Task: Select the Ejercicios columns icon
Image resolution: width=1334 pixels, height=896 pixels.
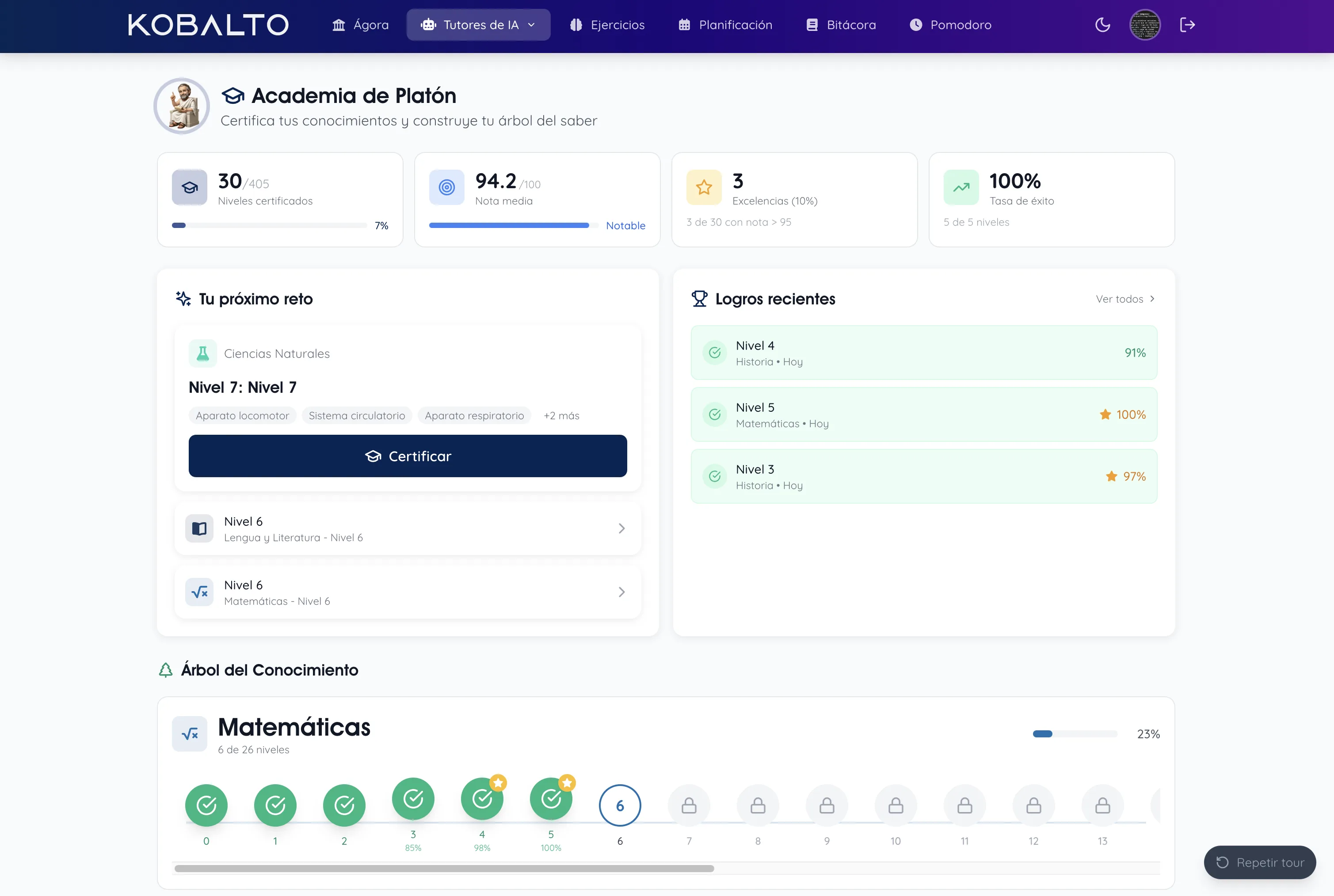Action: coord(575,25)
